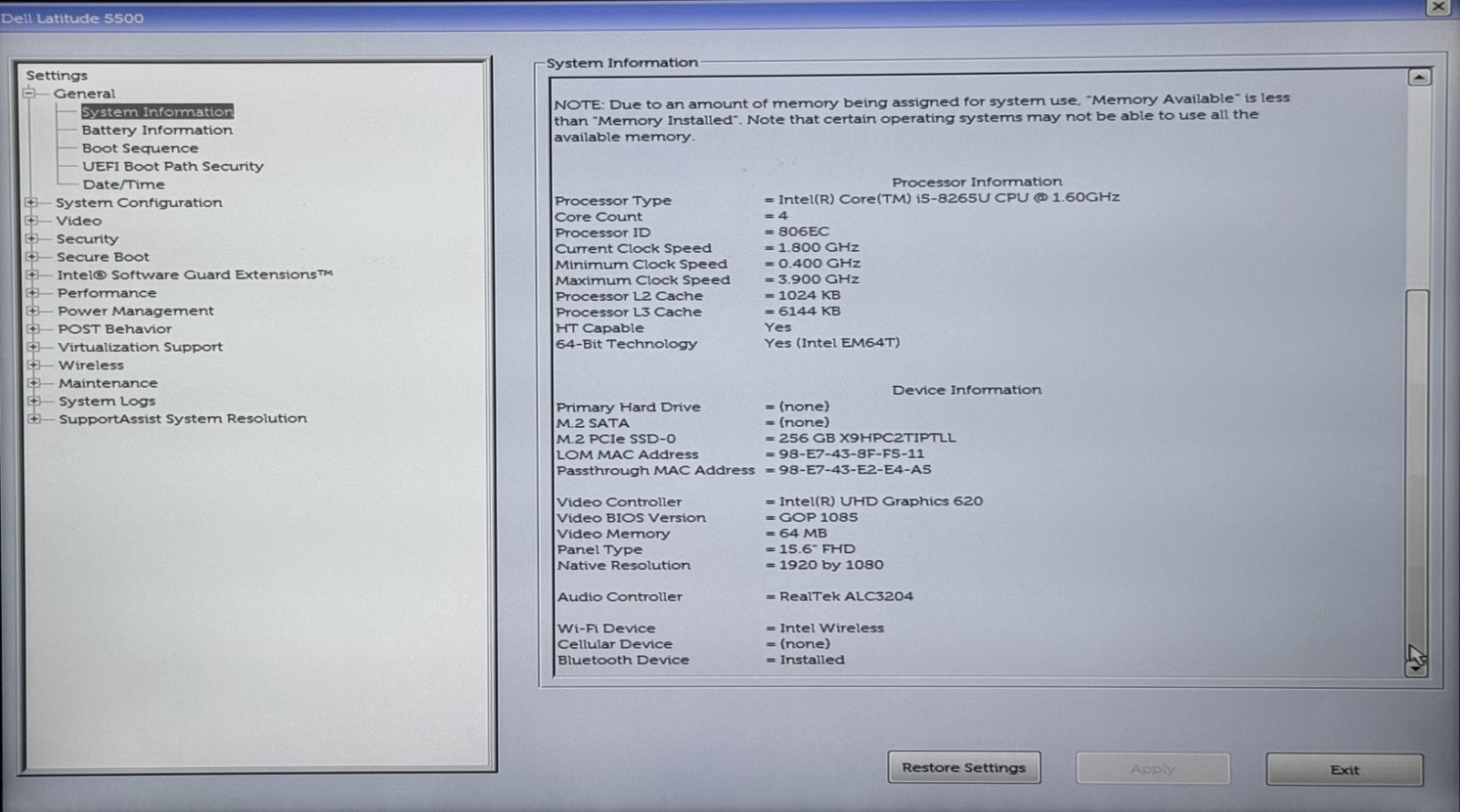Image resolution: width=1460 pixels, height=812 pixels.
Task: Expand the POST Behavior node
Action: point(34,329)
